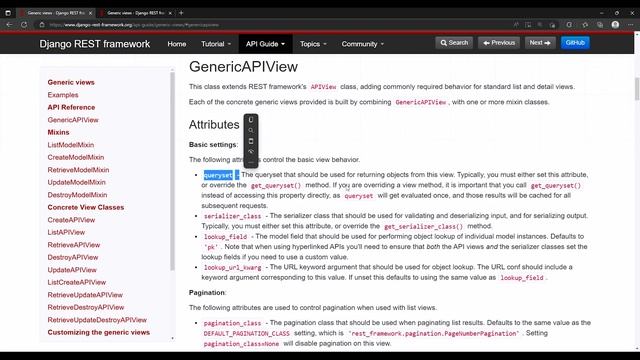Select RetrieveDestroyAPIView in the sidebar

tap(86, 307)
